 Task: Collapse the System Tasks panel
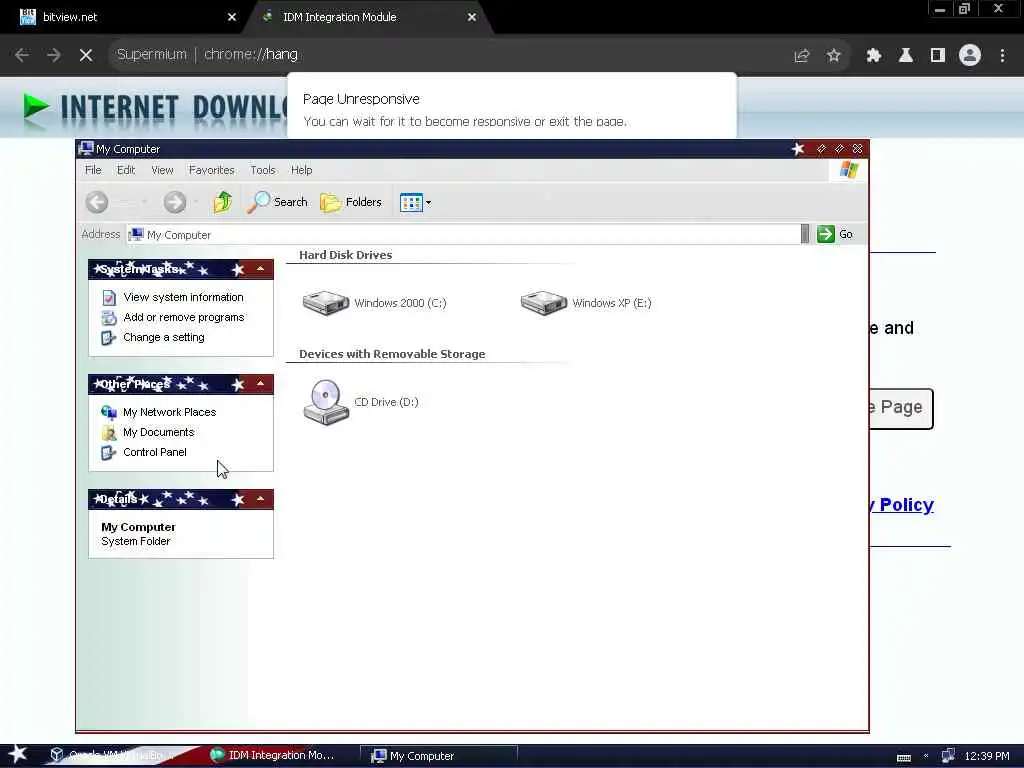261,269
